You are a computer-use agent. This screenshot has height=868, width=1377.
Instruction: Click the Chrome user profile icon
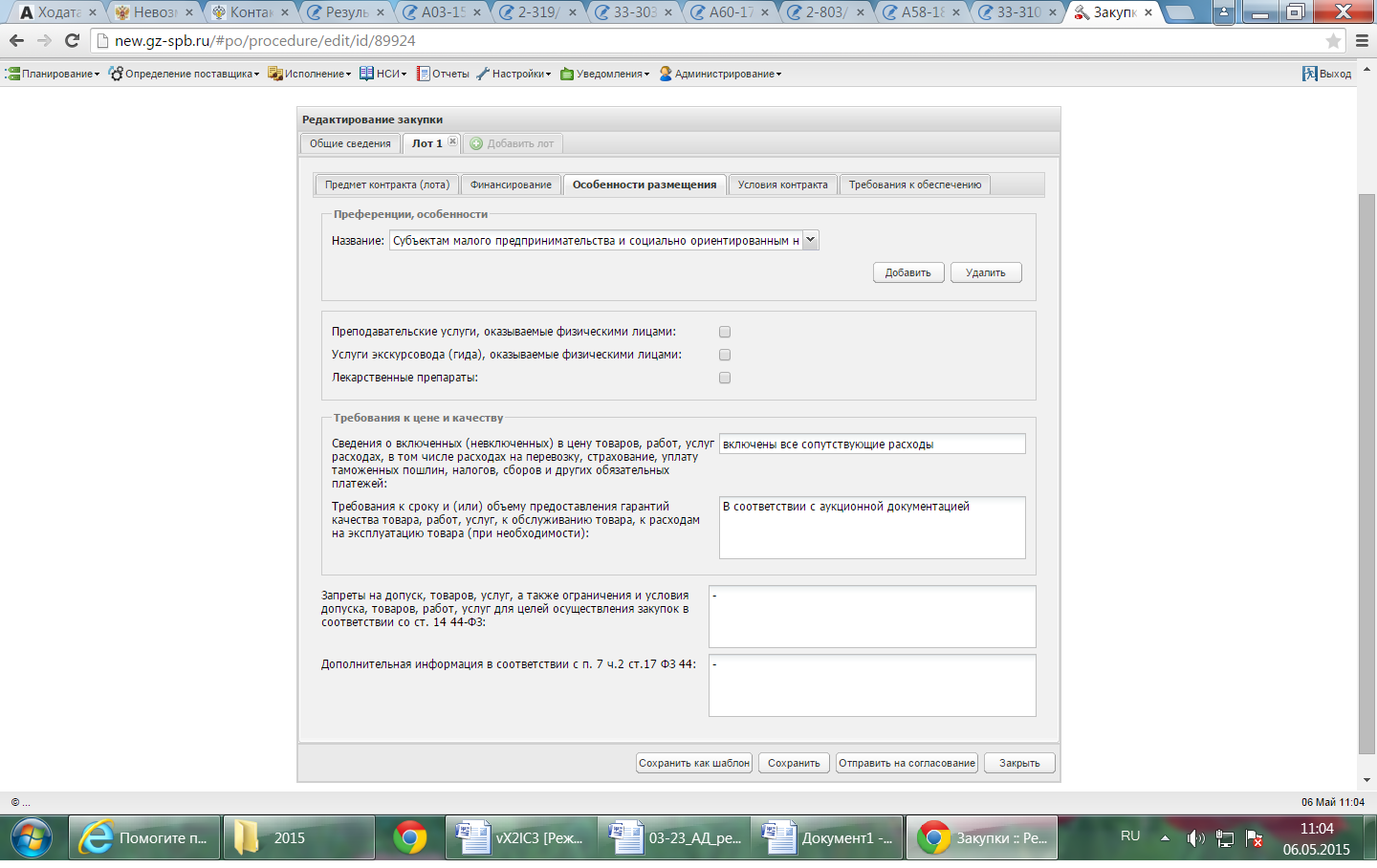pyautogui.click(x=1225, y=12)
